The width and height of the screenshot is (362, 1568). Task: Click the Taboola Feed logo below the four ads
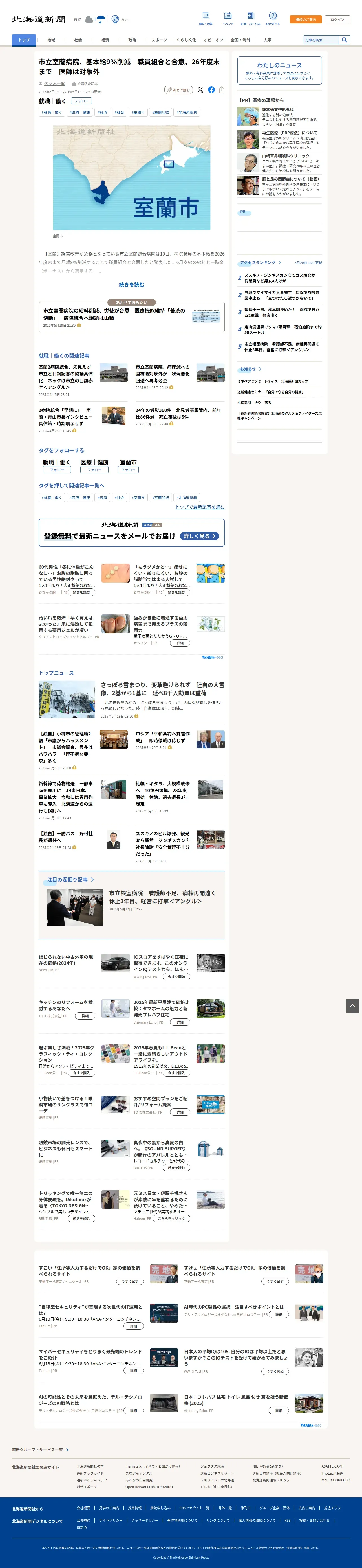coord(212,657)
